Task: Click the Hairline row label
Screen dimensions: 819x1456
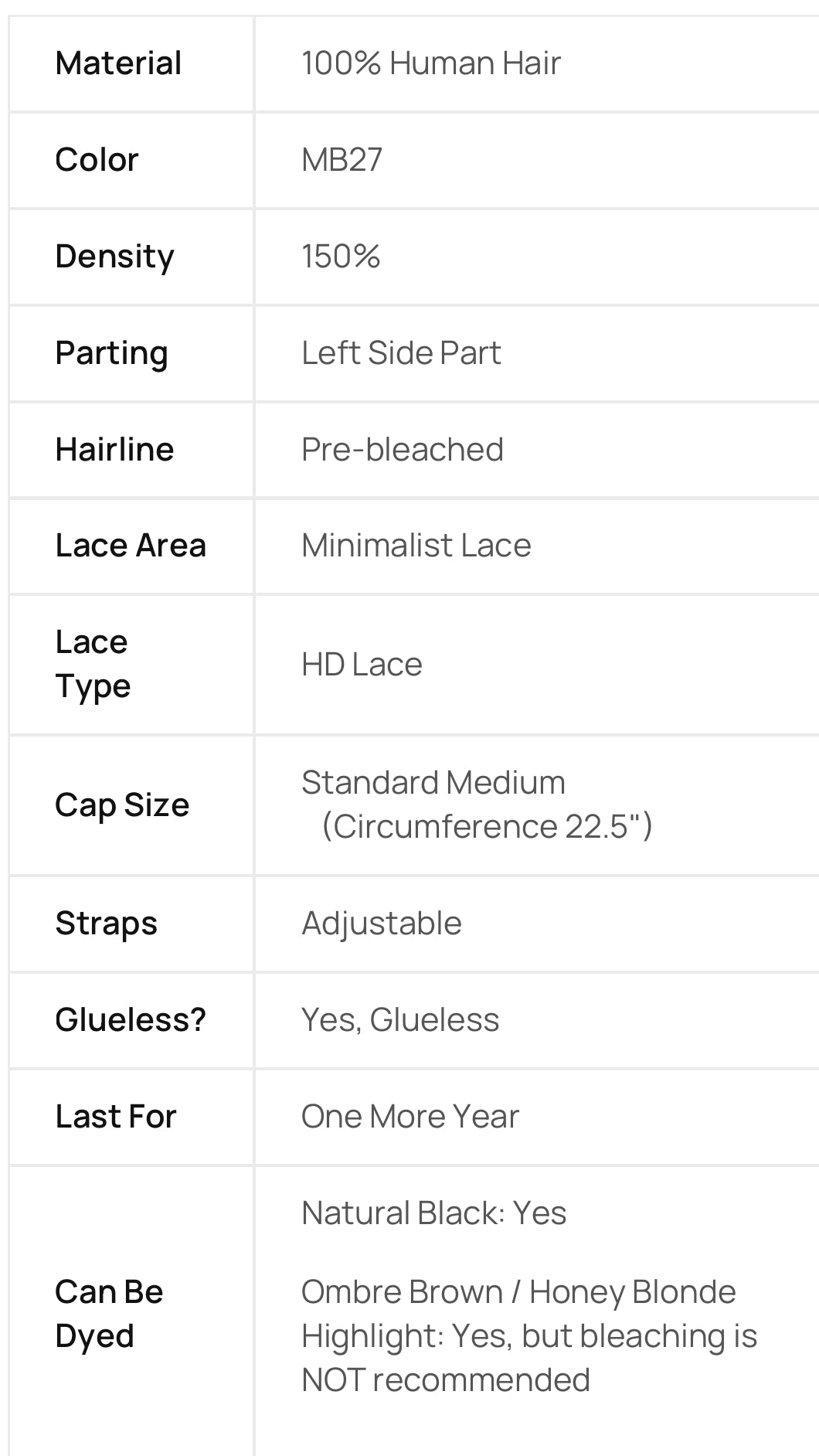Action: point(114,450)
